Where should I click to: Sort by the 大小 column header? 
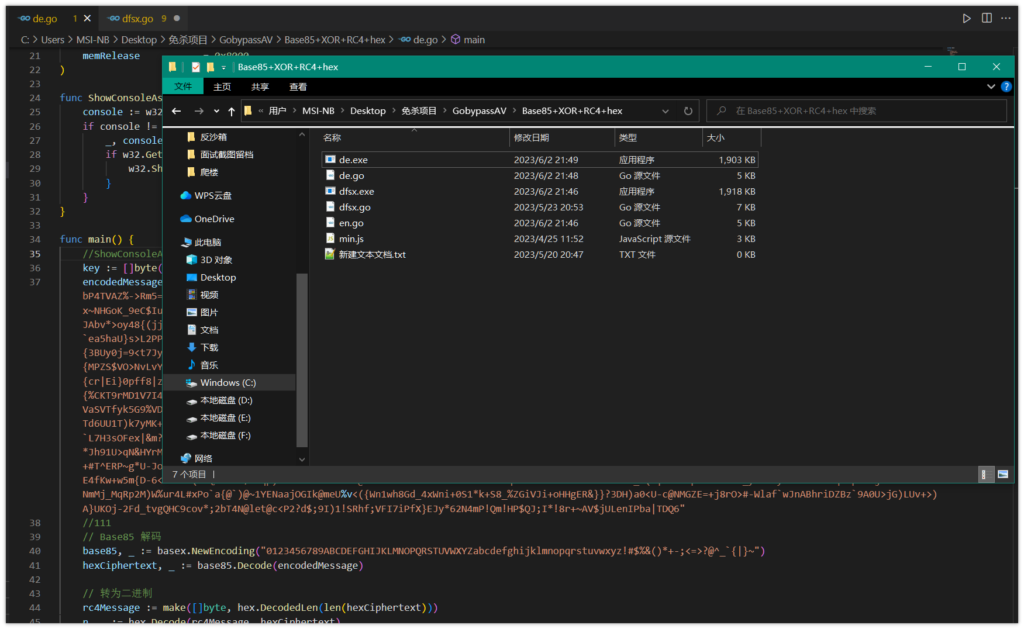tap(731, 138)
